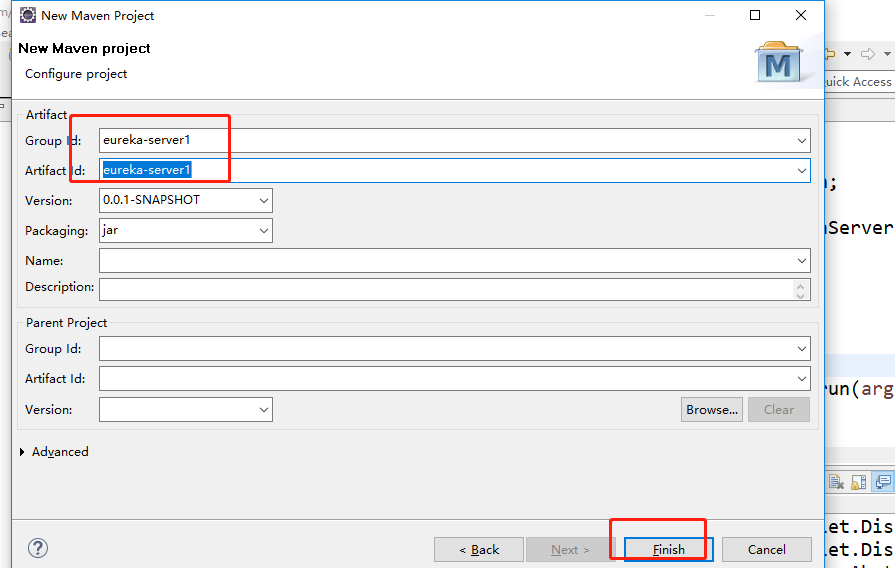Open the Artifact Group Id dropdown arrow
The height and width of the screenshot is (568, 895).
point(801,140)
